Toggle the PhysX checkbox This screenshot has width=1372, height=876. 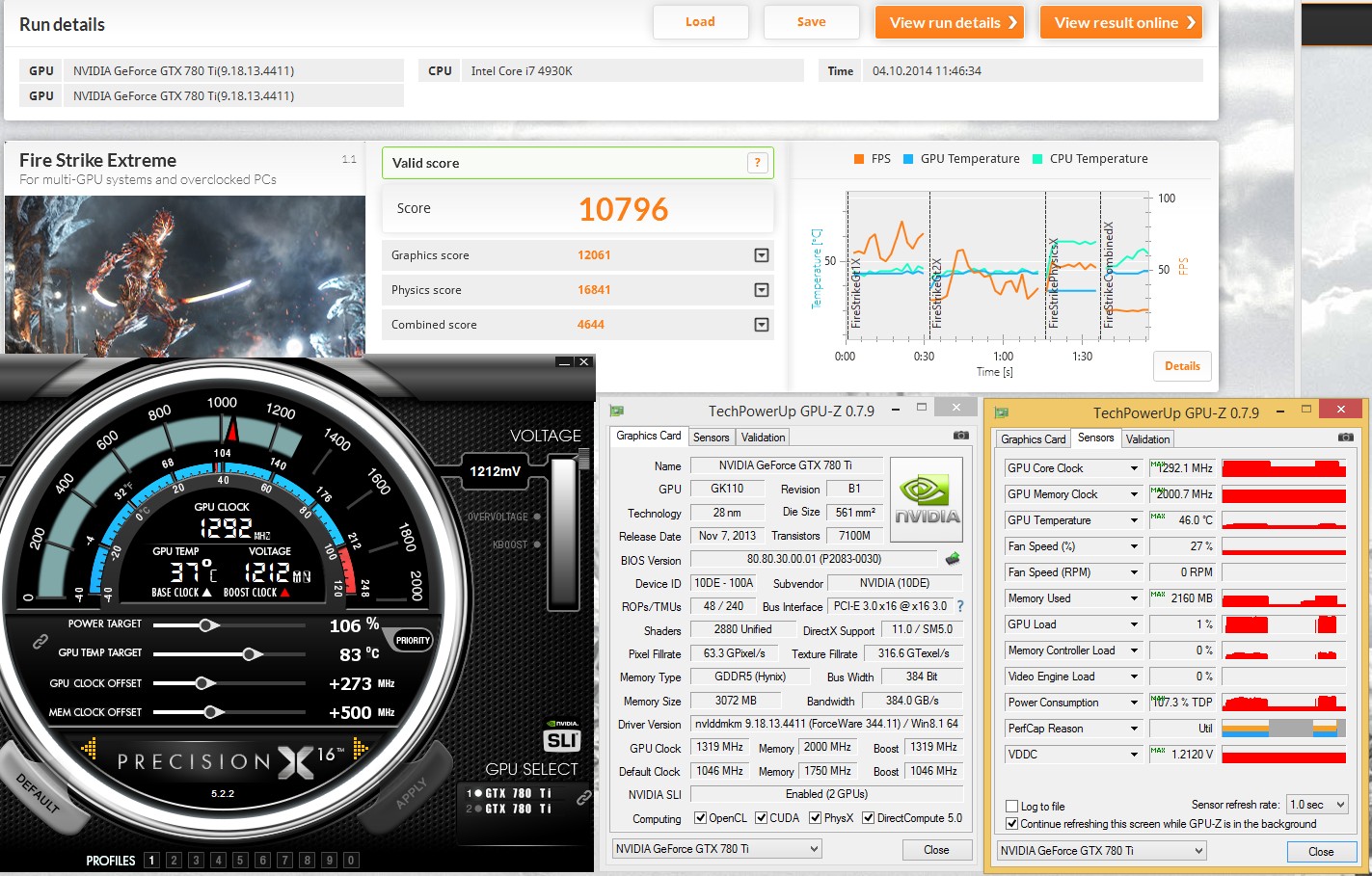(816, 818)
